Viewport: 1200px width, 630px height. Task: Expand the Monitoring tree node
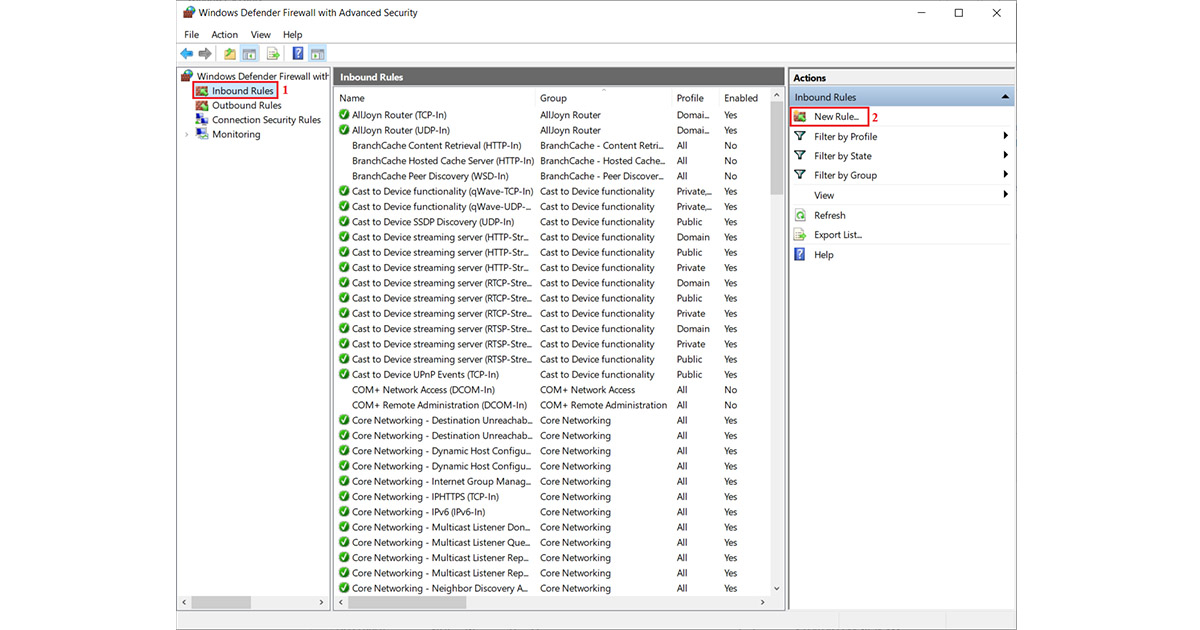point(187,135)
